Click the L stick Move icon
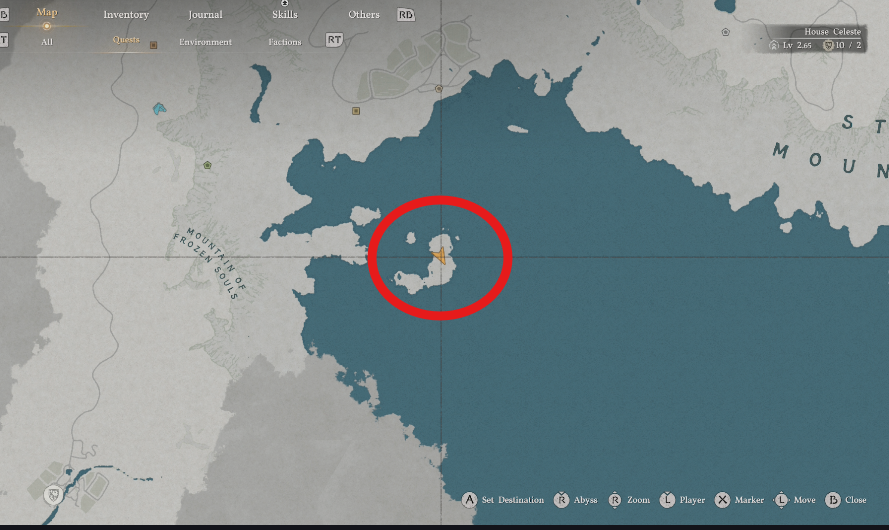The height and width of the screenshot is (530, 889). [781, 500]
